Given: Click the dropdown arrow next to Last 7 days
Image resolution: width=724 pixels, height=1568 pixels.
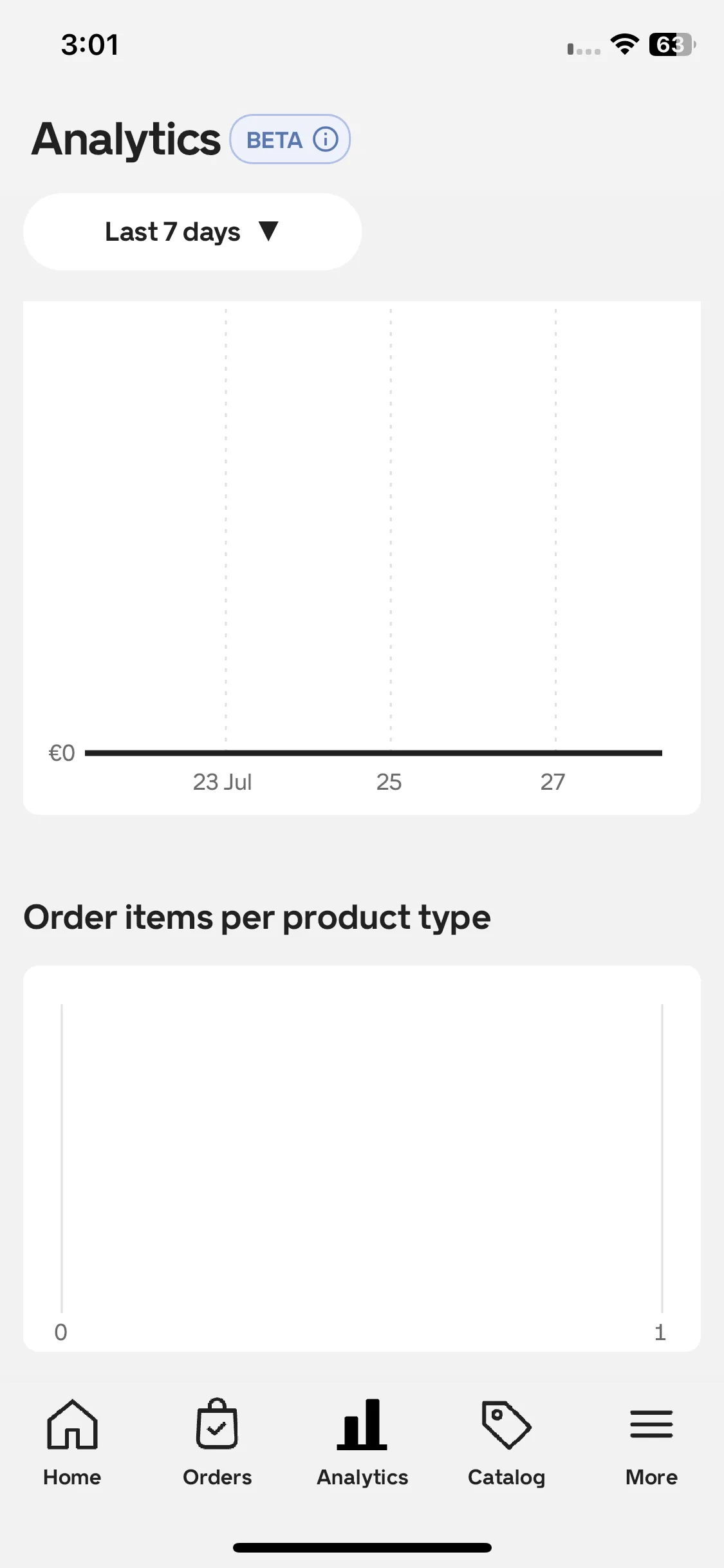Looking at the screenshot, I should [268, 230].
